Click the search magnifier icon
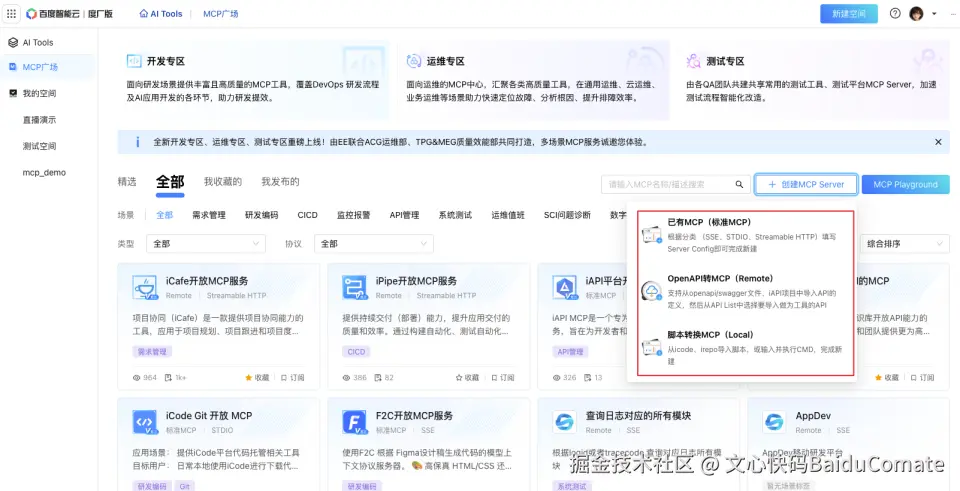960x491 pixels. click(739, 184)
